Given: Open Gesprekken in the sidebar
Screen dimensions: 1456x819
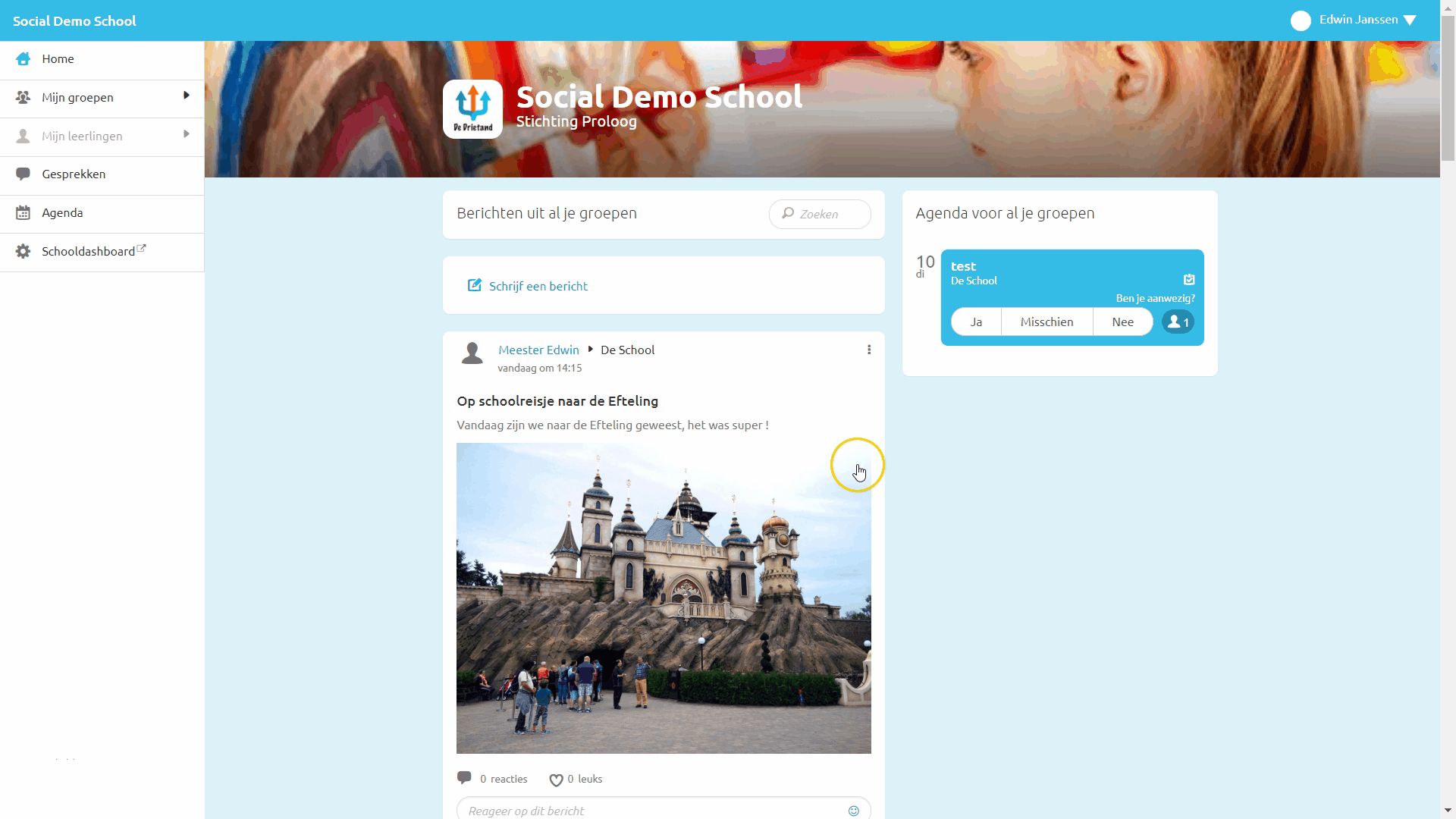Looking at the screenshot, I should pos(74,174).
